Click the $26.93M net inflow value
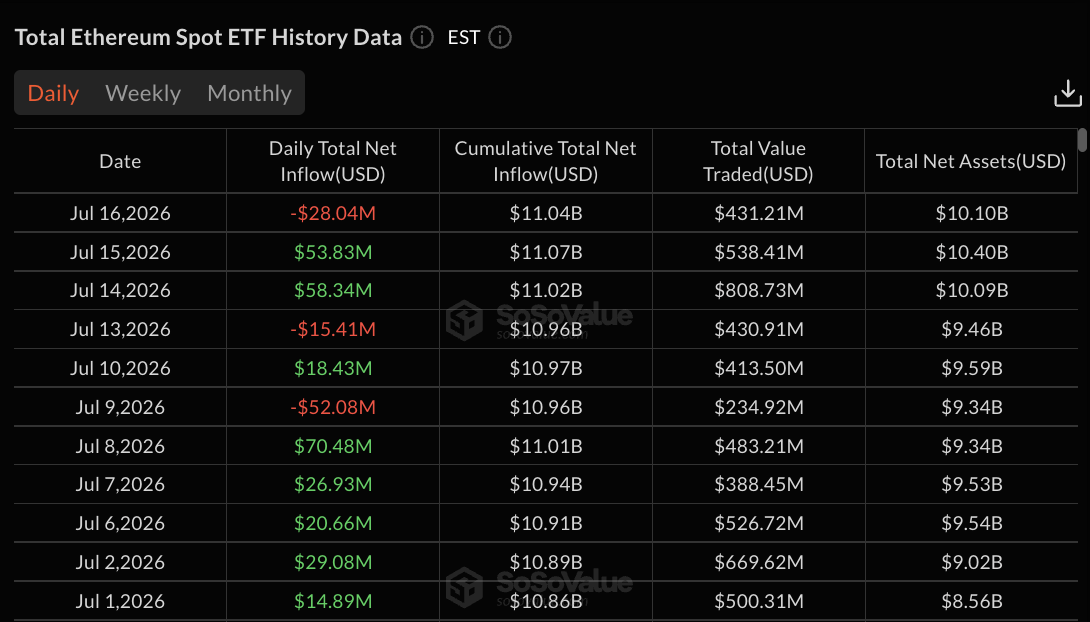Image resolution: width=1090 pixels, height=622 pixels. [333, 484]
